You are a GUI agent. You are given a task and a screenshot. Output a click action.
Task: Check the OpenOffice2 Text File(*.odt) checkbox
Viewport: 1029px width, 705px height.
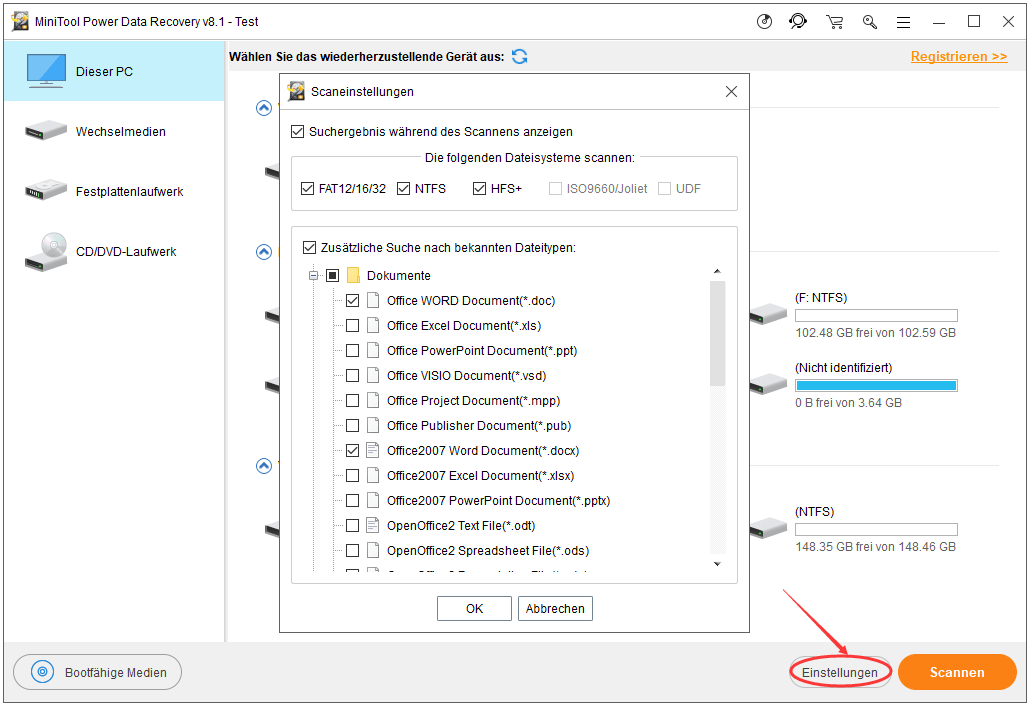[x=352, y=525]
